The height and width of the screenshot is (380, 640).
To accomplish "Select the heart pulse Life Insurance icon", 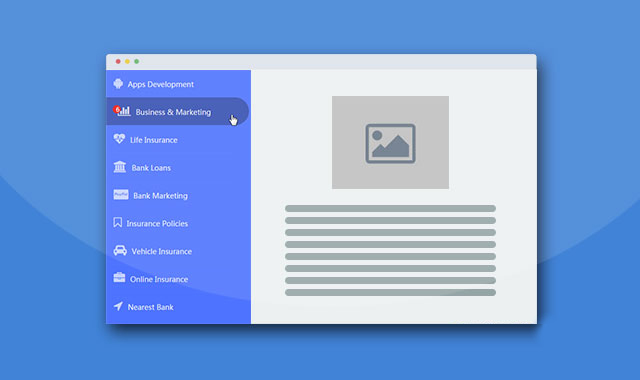I will point(119,139).
